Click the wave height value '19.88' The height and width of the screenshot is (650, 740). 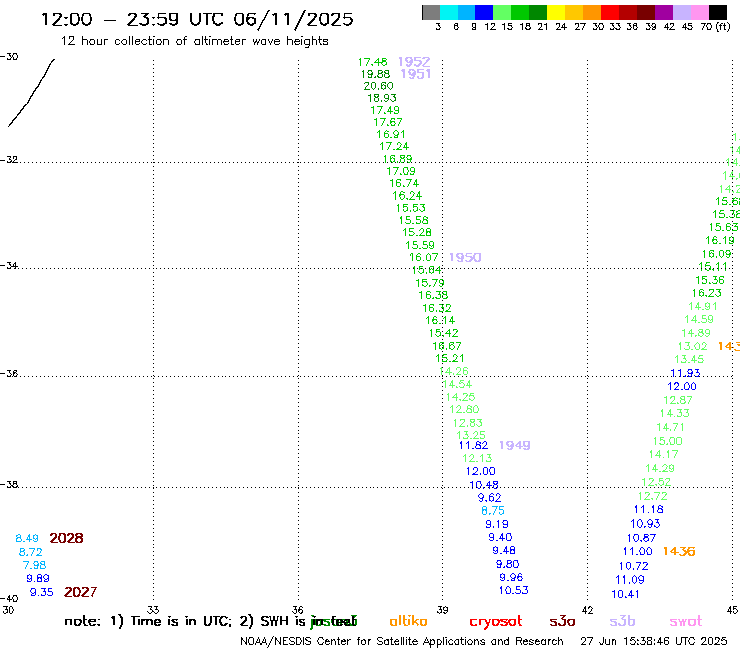(x=375, y=74)
